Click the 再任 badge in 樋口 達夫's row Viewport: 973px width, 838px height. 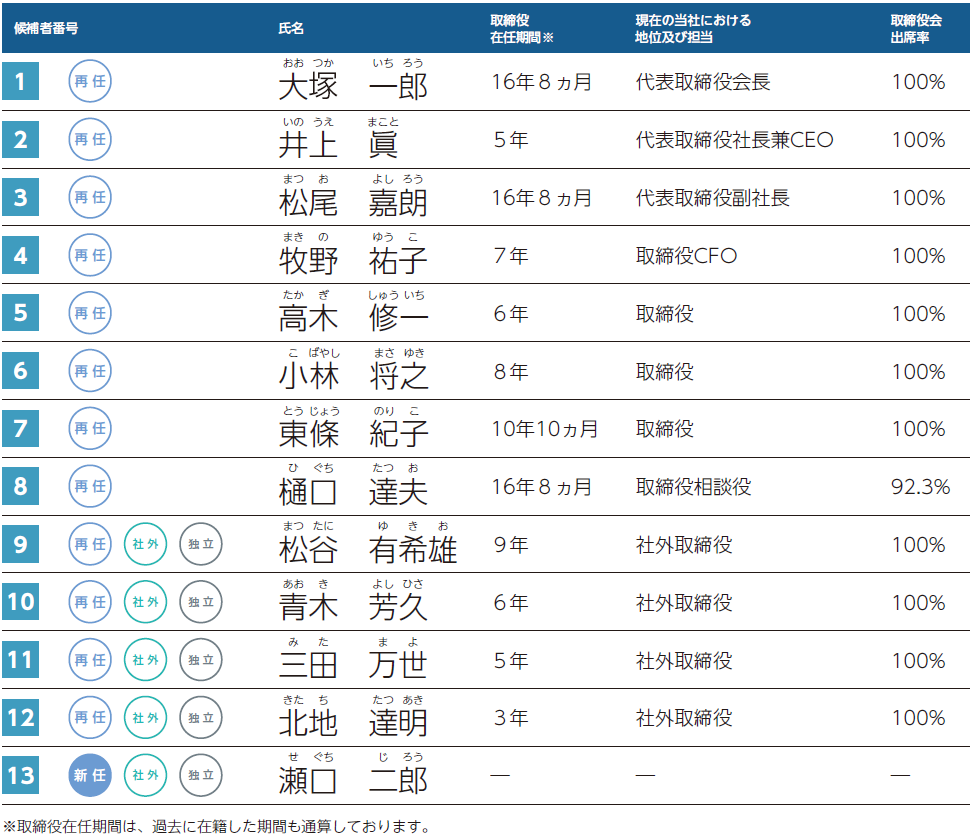point(90,486)
